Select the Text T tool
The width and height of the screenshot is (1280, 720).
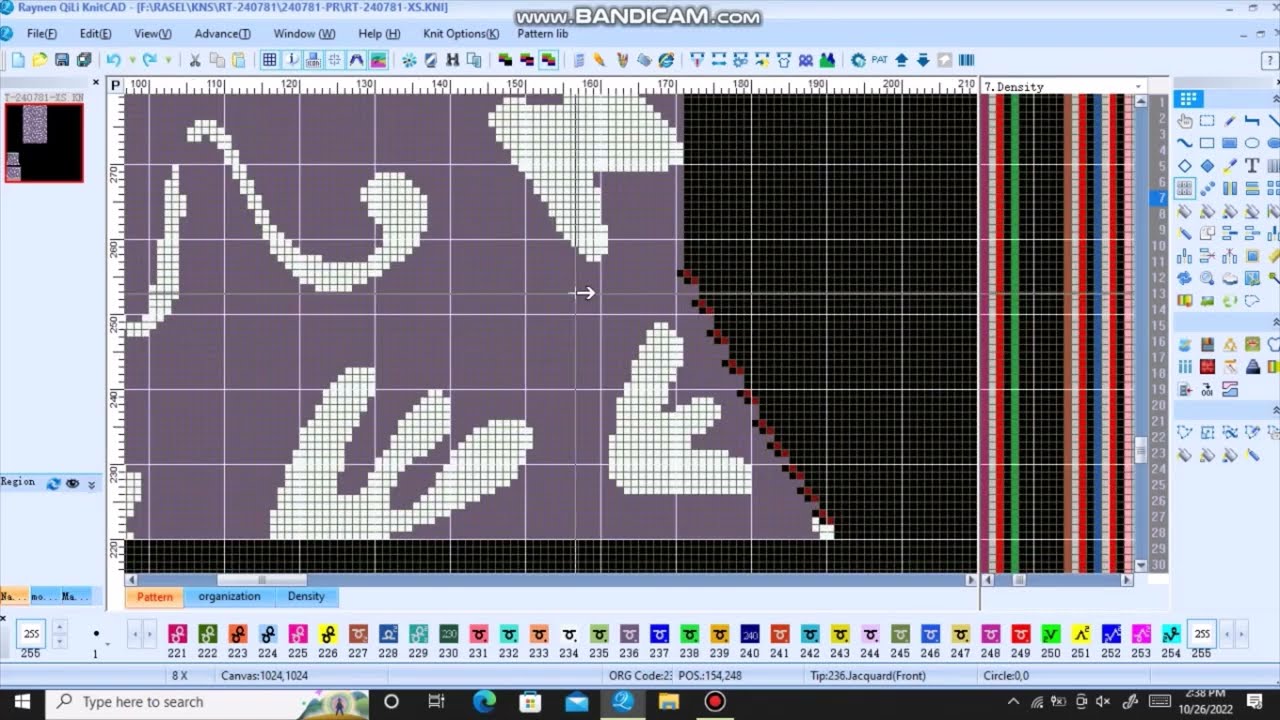coord(1252,166)
